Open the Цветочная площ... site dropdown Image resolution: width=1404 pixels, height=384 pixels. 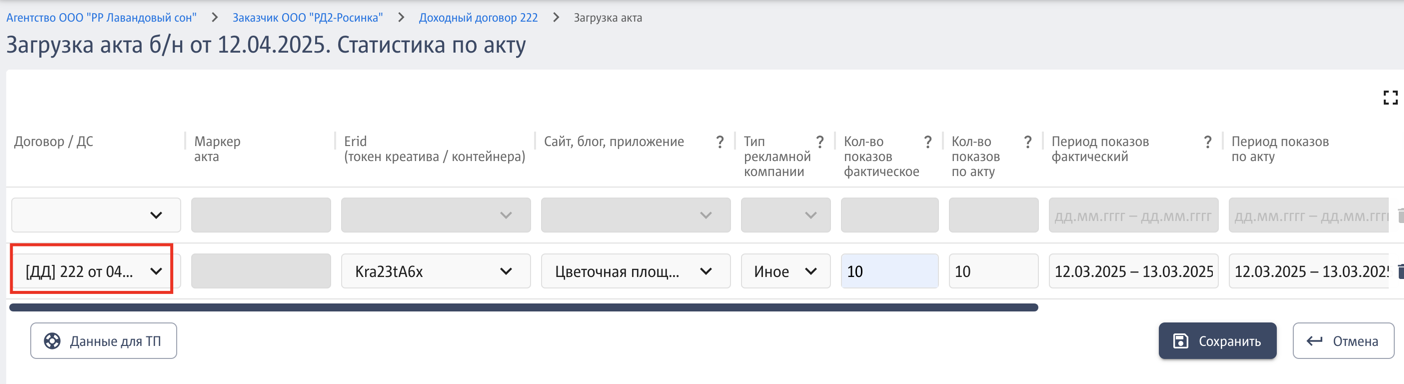(x=635, y=271)
